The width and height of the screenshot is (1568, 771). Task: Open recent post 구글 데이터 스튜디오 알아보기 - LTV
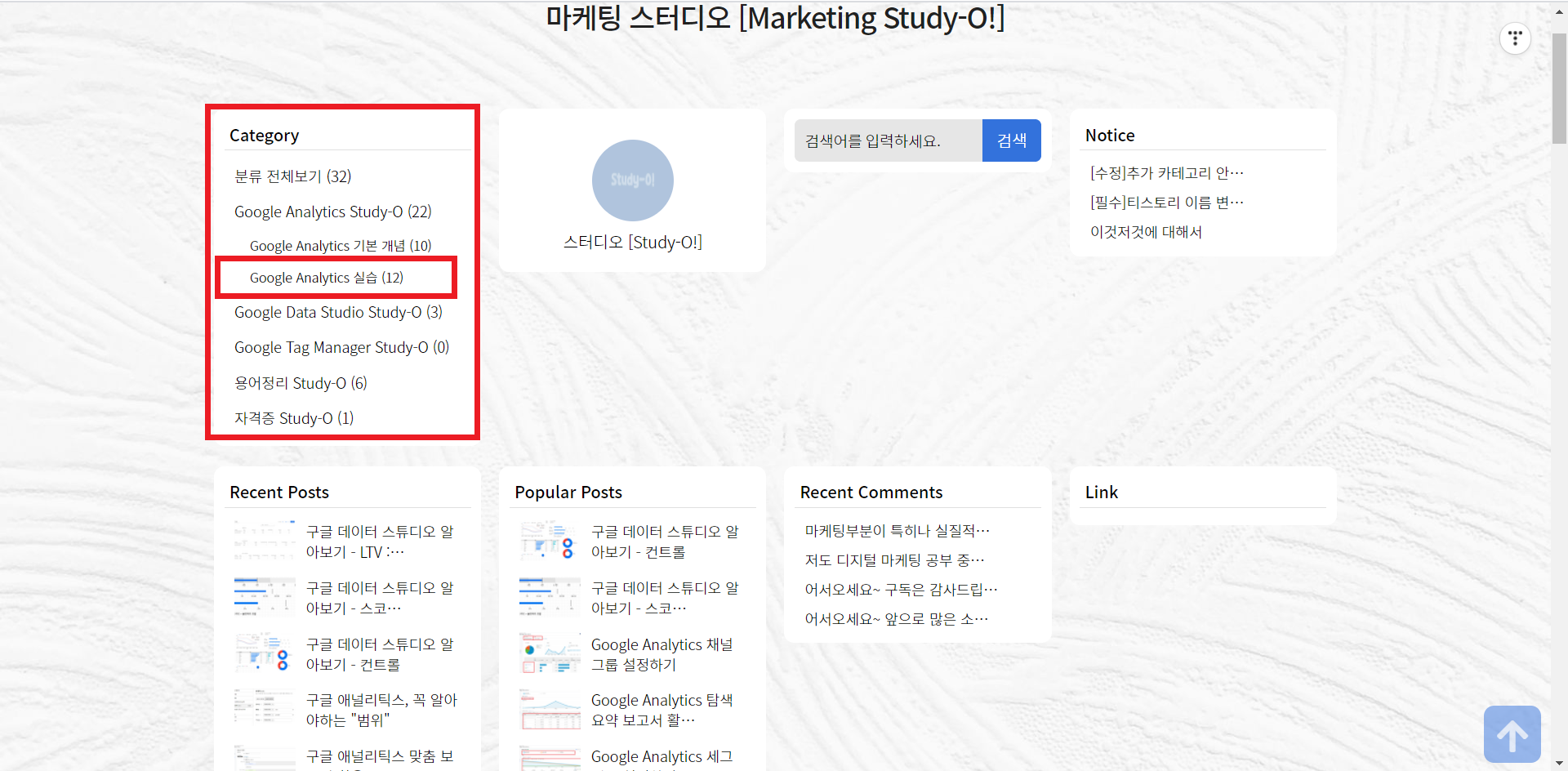click(x=380, y=541)
